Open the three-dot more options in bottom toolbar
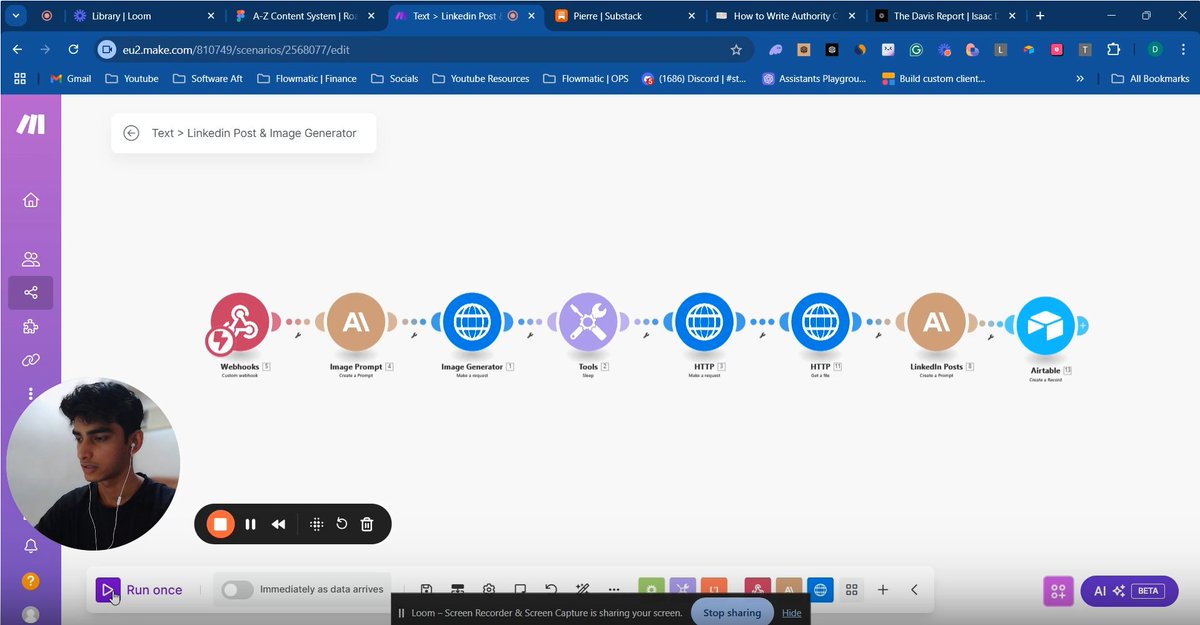 pyautogui.click(x=614, y=590)
